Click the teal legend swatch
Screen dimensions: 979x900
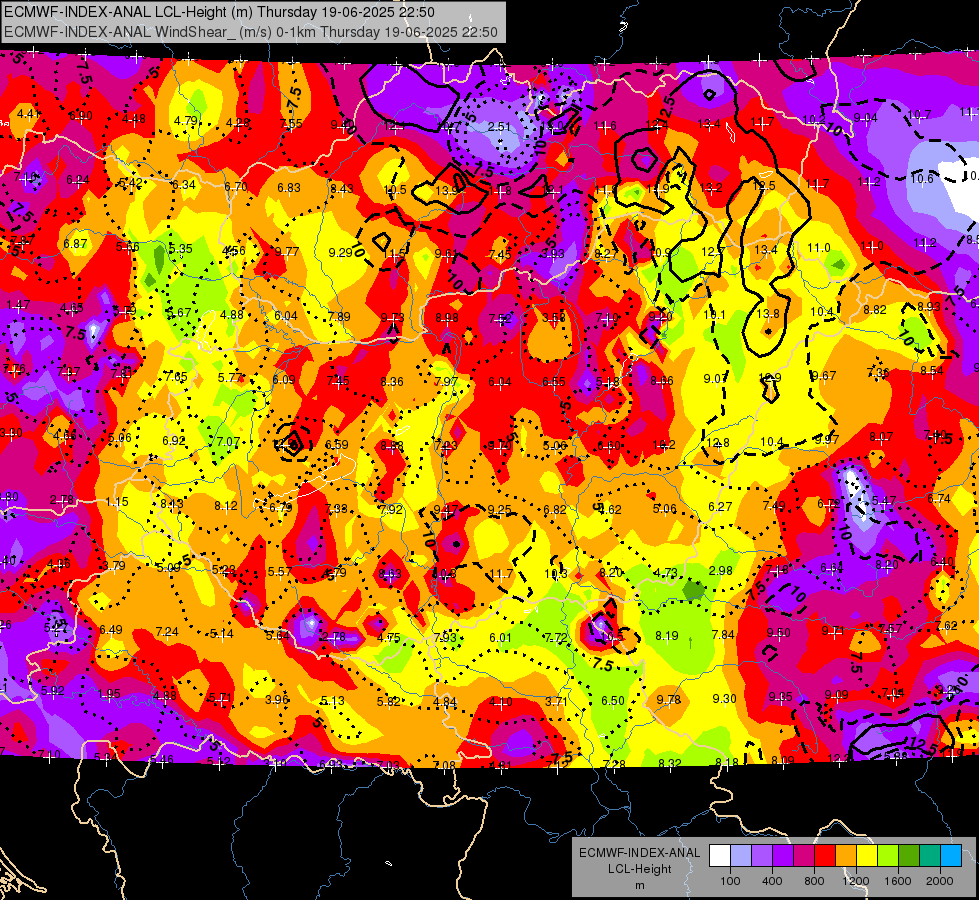click(x=930, y=856)
